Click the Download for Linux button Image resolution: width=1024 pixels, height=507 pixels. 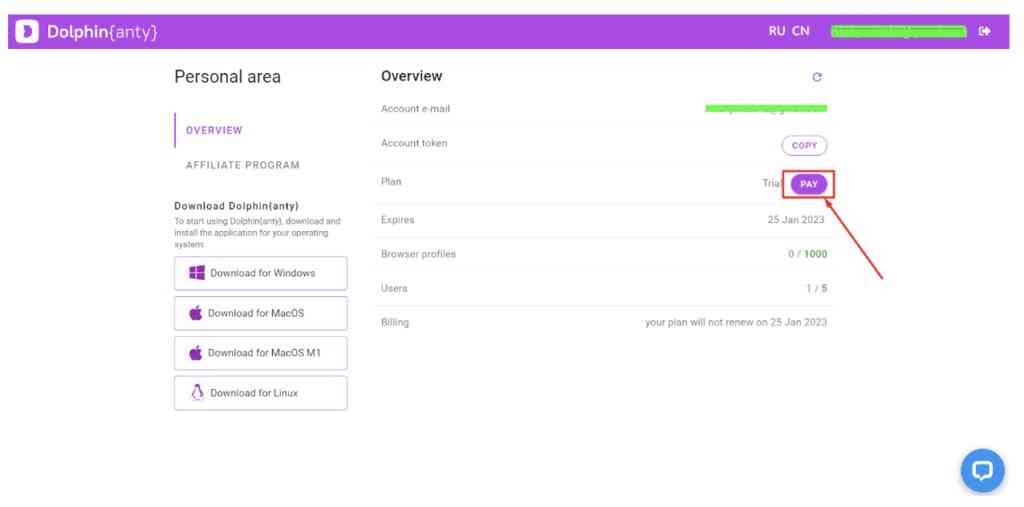(261, 393)
